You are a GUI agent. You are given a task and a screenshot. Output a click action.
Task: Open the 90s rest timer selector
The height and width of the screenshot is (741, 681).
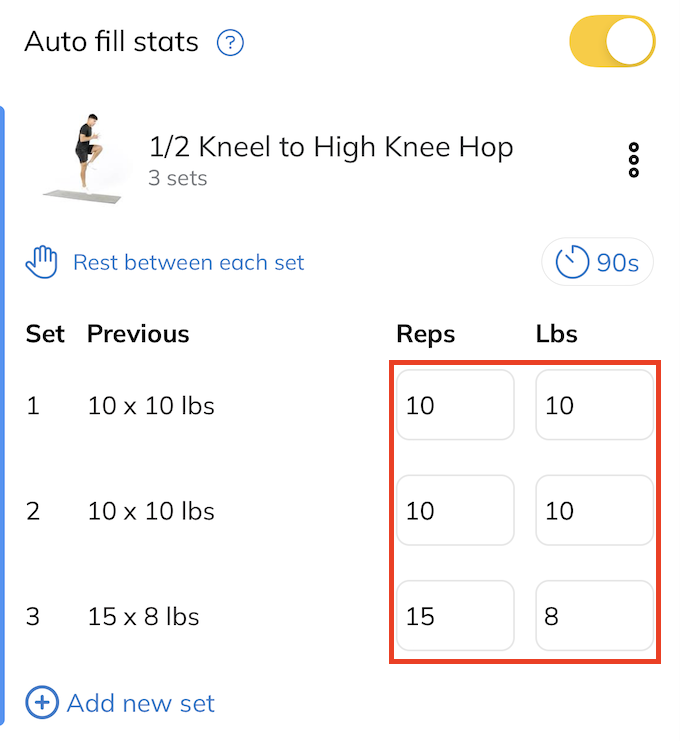click(597, 263)
